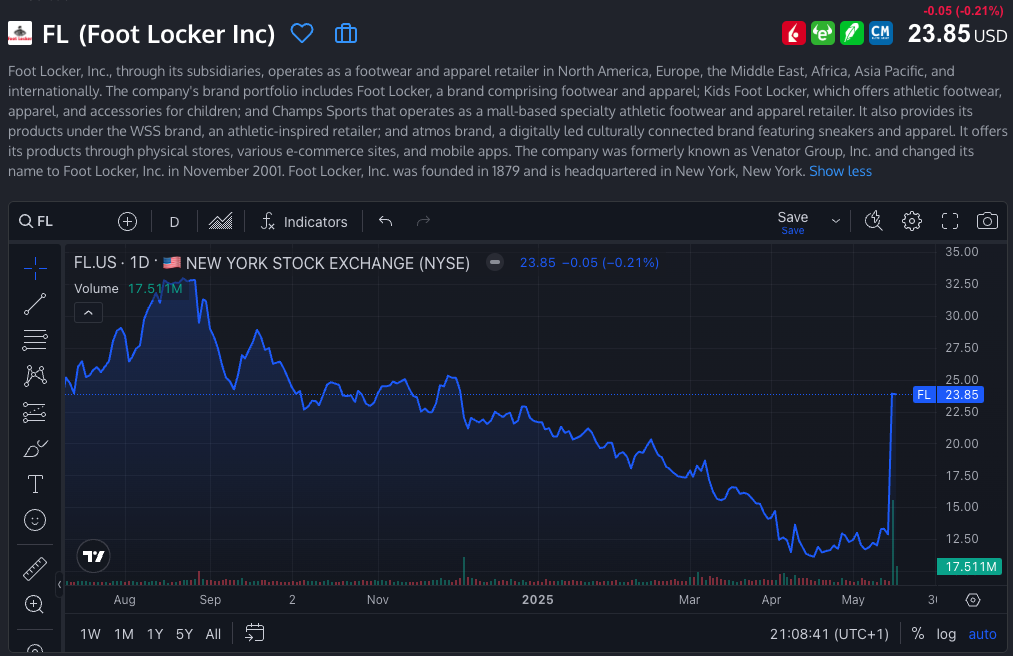Select the 5Y time range

coord(184,633)
